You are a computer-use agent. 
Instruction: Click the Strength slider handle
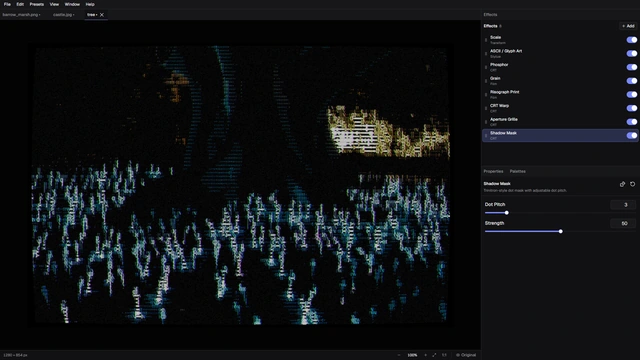coord(560,231)
